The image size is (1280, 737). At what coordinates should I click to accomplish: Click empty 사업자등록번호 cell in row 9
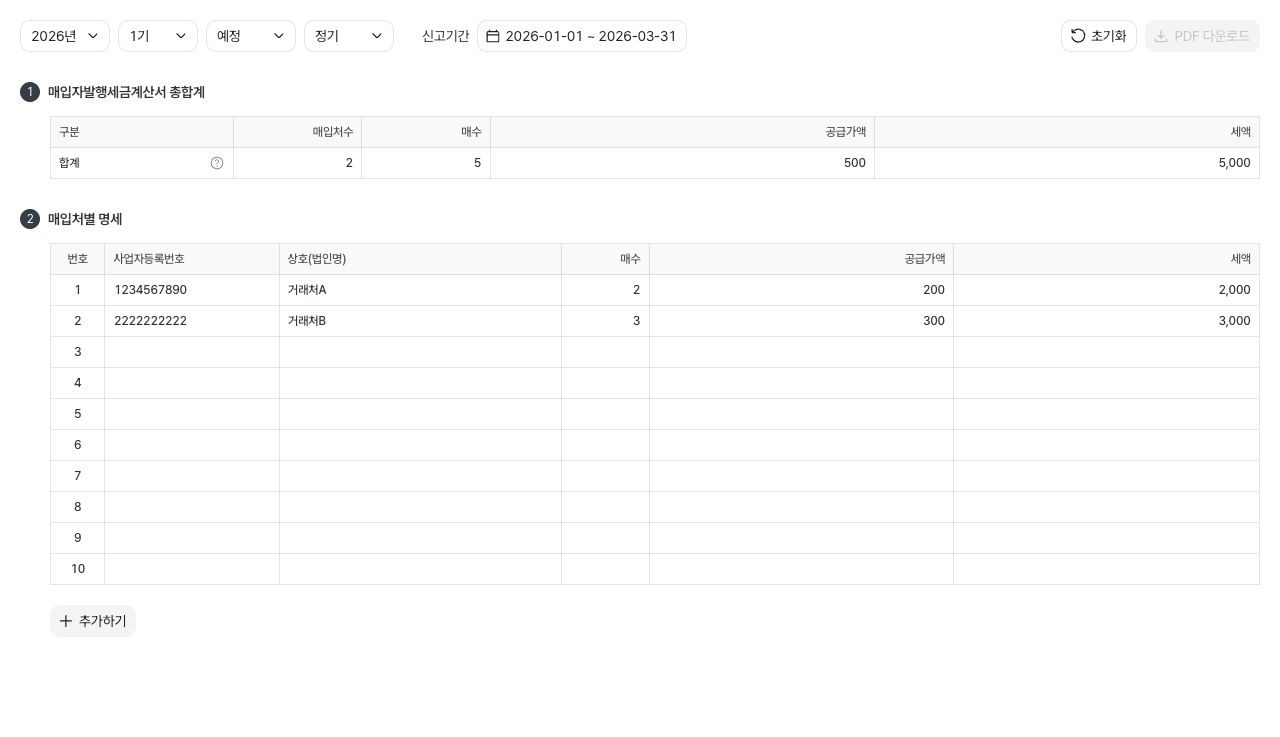(192, 538)
